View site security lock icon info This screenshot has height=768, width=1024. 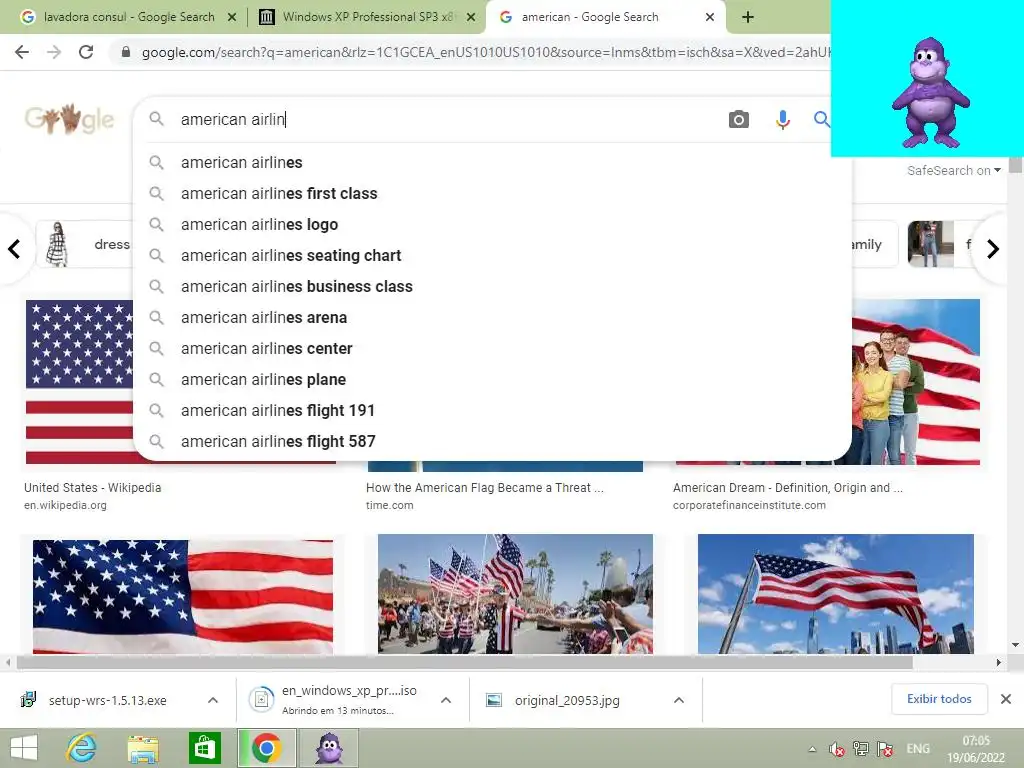point(126,52)
